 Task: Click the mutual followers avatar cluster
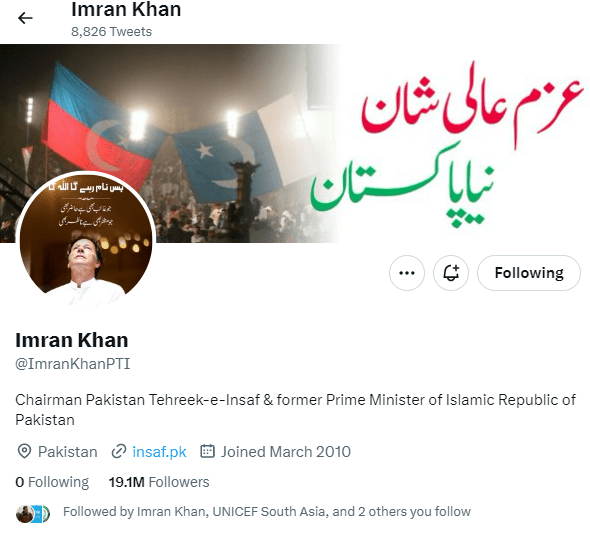click(x=33, y=514)
